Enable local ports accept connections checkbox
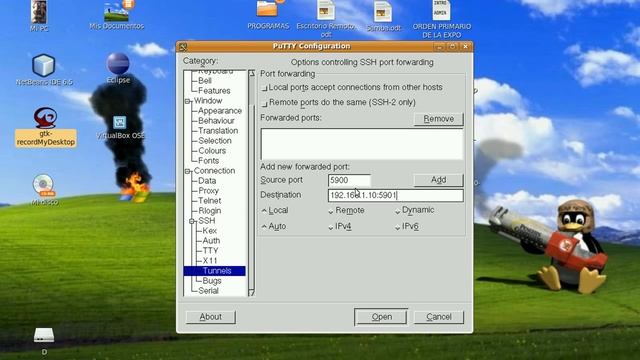The image size is (640, 360). pos(264,88)
